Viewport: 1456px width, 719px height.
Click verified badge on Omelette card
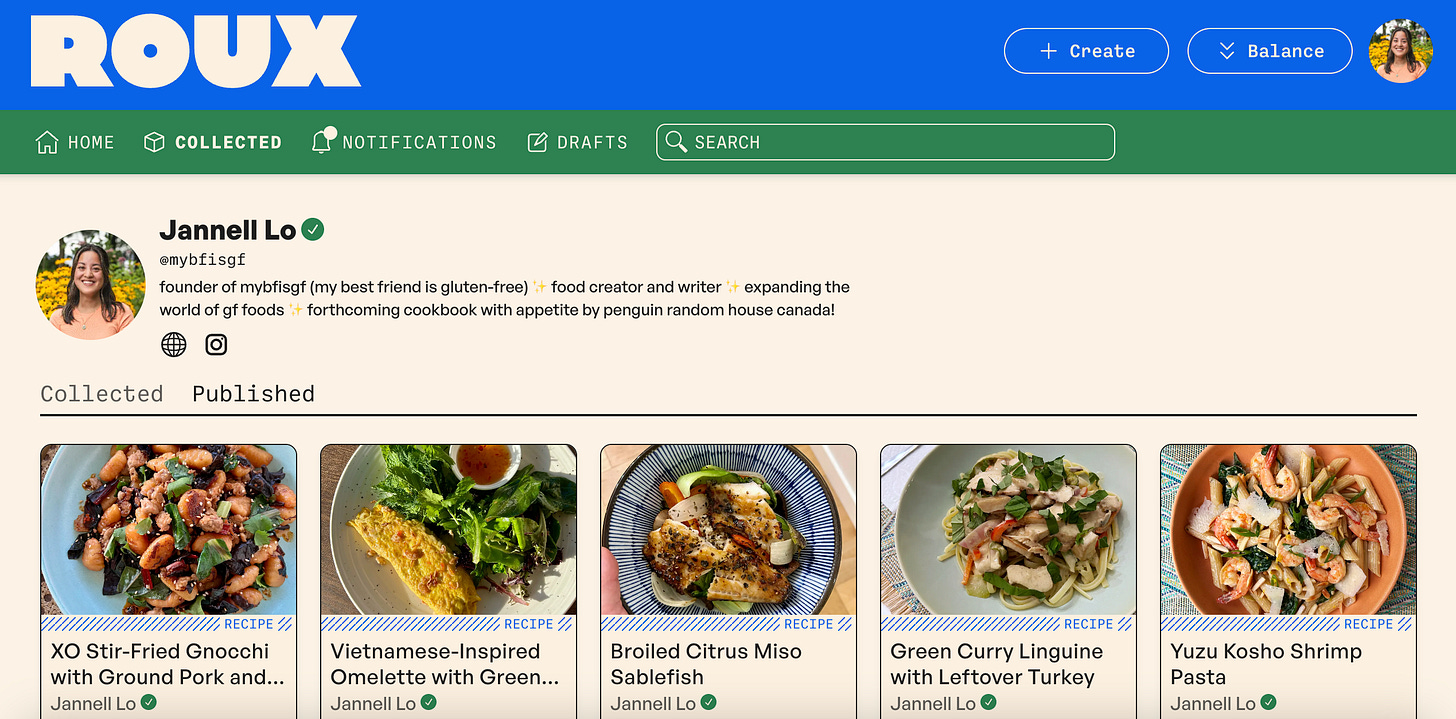click(x=429, y=703)
